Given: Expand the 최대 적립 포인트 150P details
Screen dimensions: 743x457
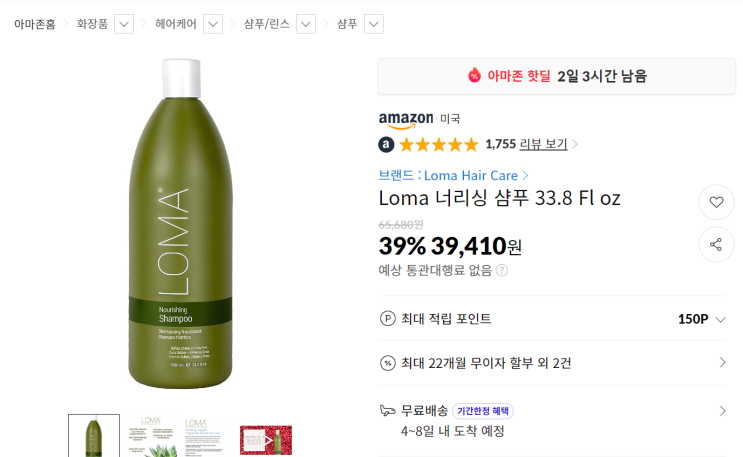Looking at the screenshot, I should point(720,319).
